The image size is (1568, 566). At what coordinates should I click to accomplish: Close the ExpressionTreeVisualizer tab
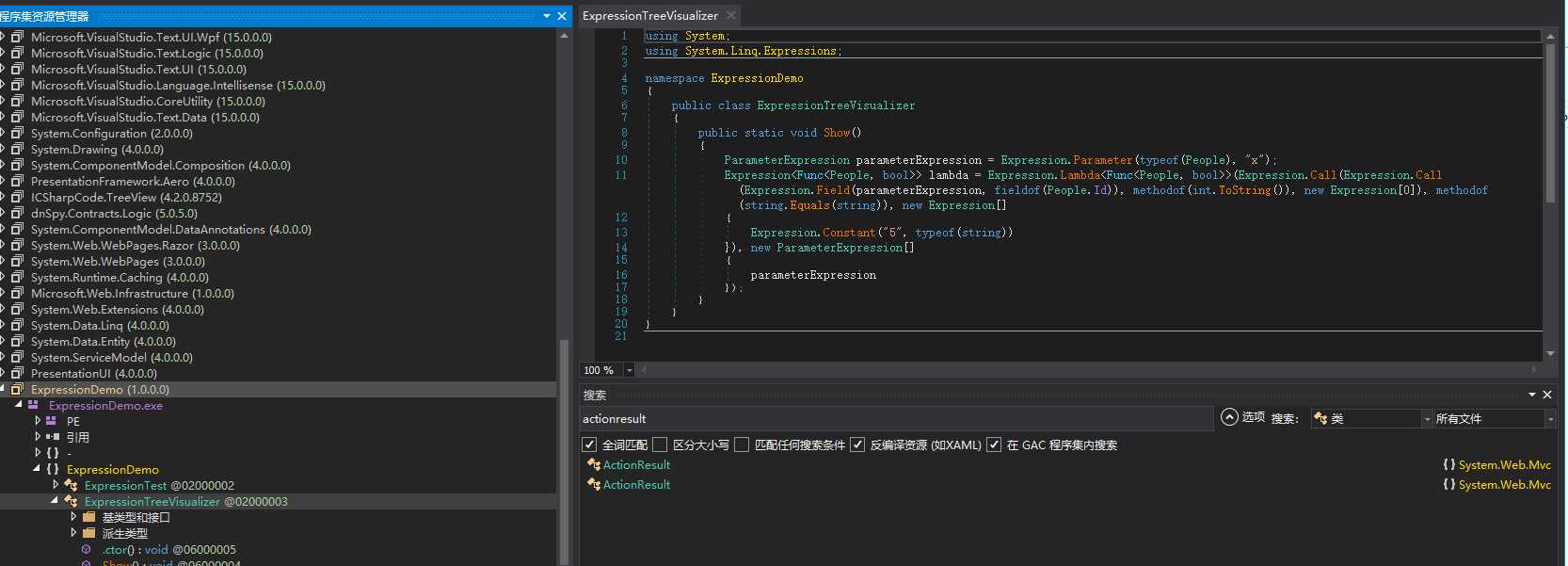click(731, 15)
